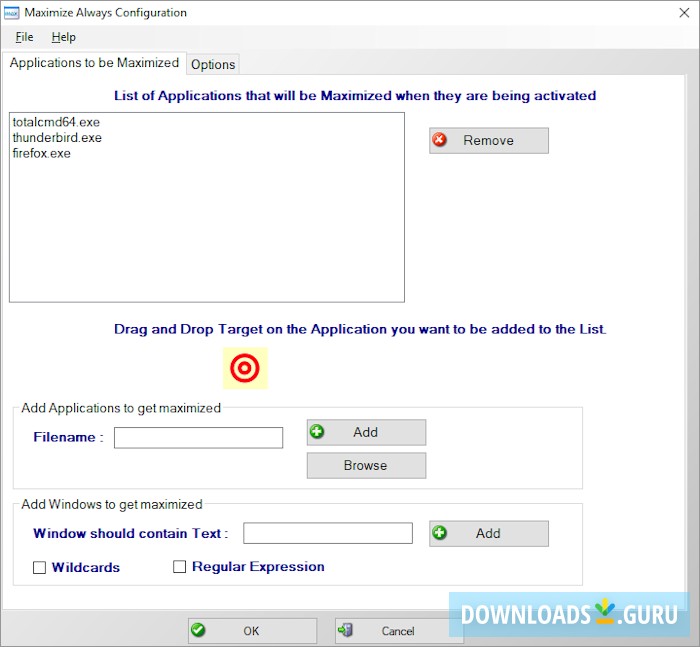Open the Help menu
This screenshot has width=700, height=647.
(x=63, y=37)
